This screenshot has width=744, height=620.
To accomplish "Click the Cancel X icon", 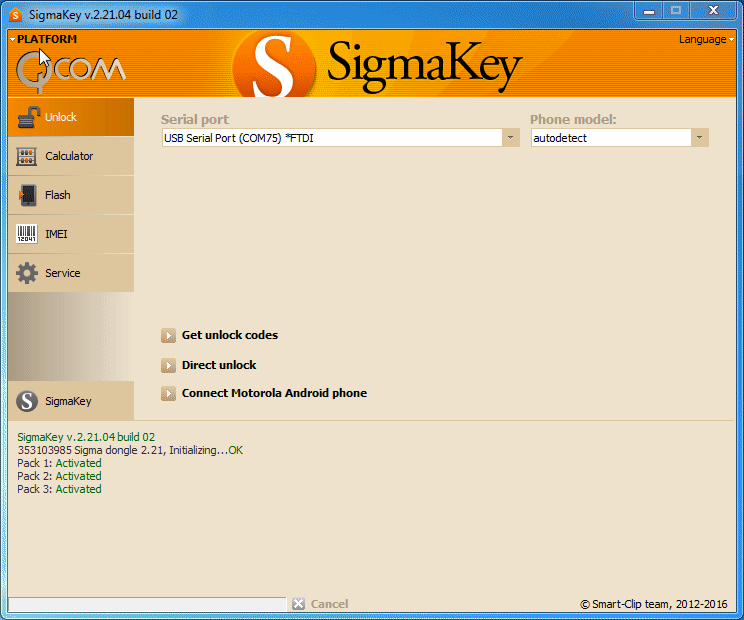I will tap(298, 604).
